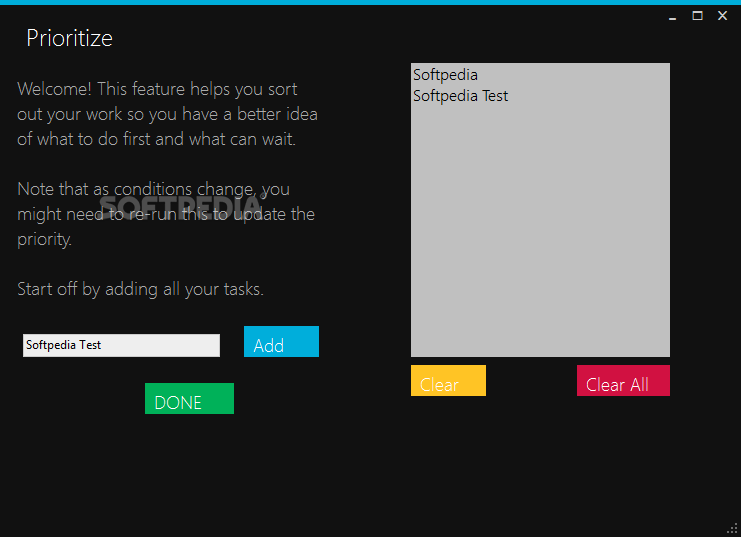Close the Prioritize window

pos(722,16)
